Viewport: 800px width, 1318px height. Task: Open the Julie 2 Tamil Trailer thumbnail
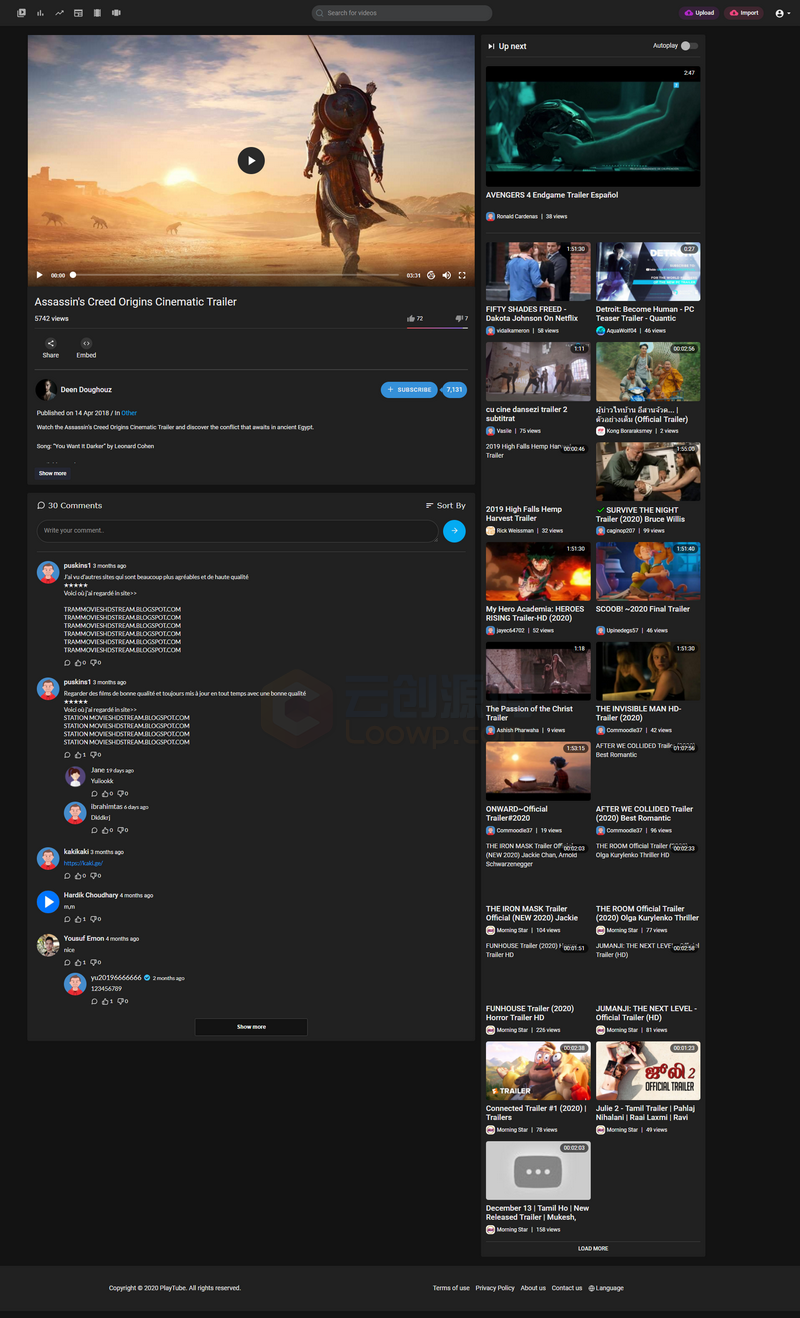pos(648,1071)
